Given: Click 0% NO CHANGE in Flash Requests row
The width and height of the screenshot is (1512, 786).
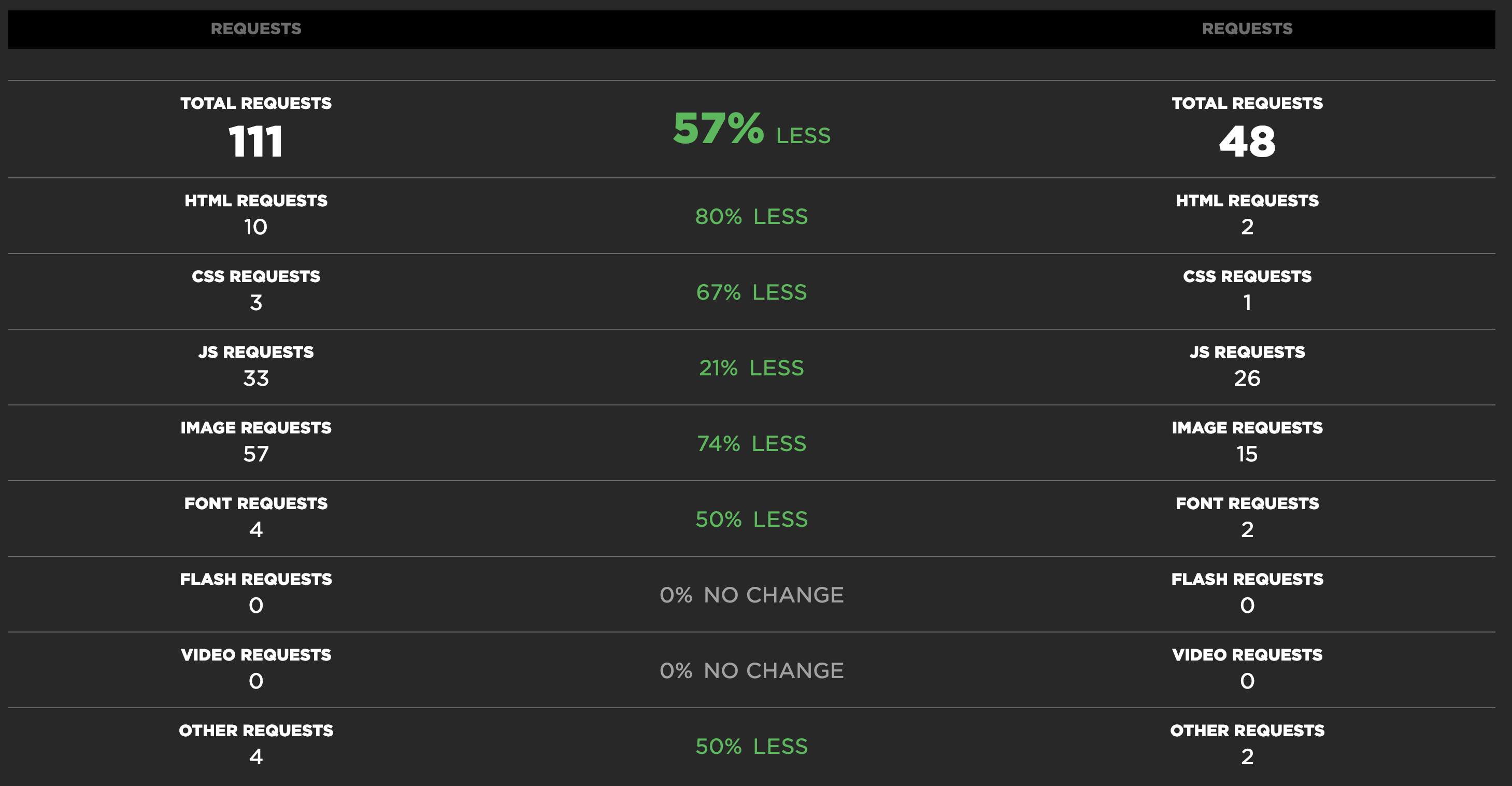Looking at the screenshot, I should pos(751,596).
